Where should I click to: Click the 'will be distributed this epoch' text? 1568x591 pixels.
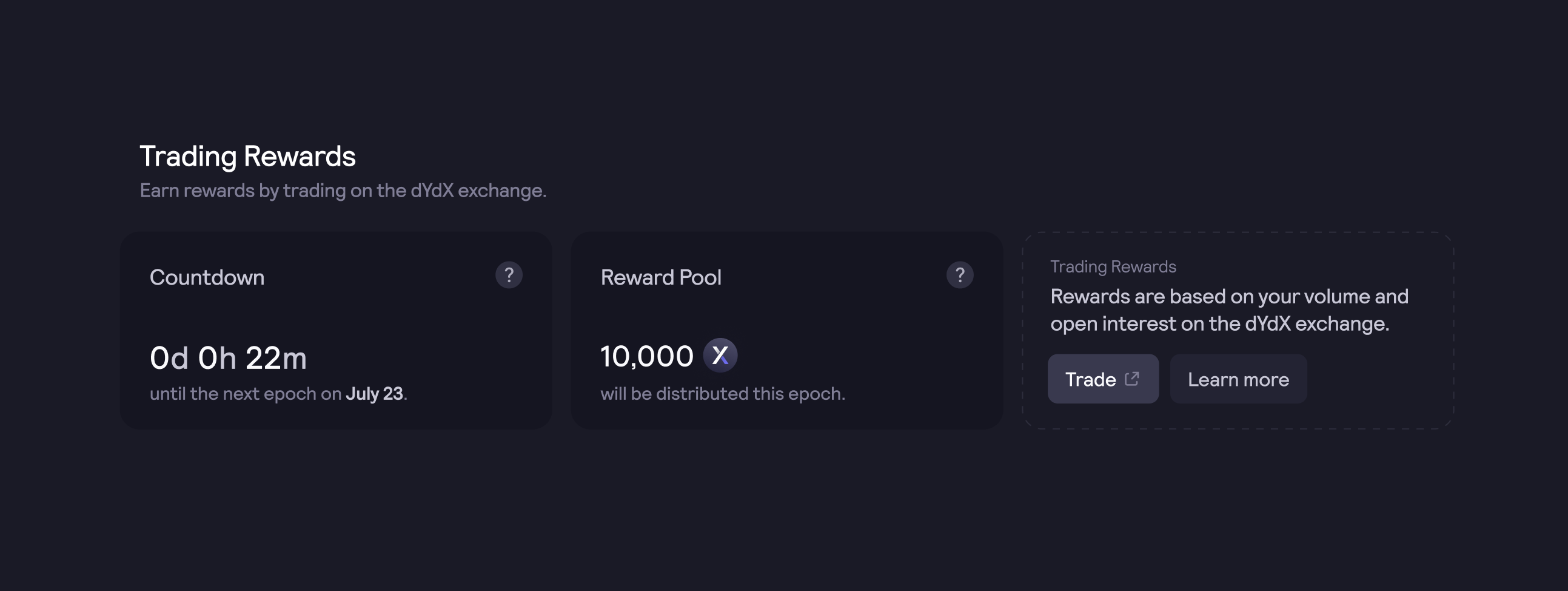(723, 394)
